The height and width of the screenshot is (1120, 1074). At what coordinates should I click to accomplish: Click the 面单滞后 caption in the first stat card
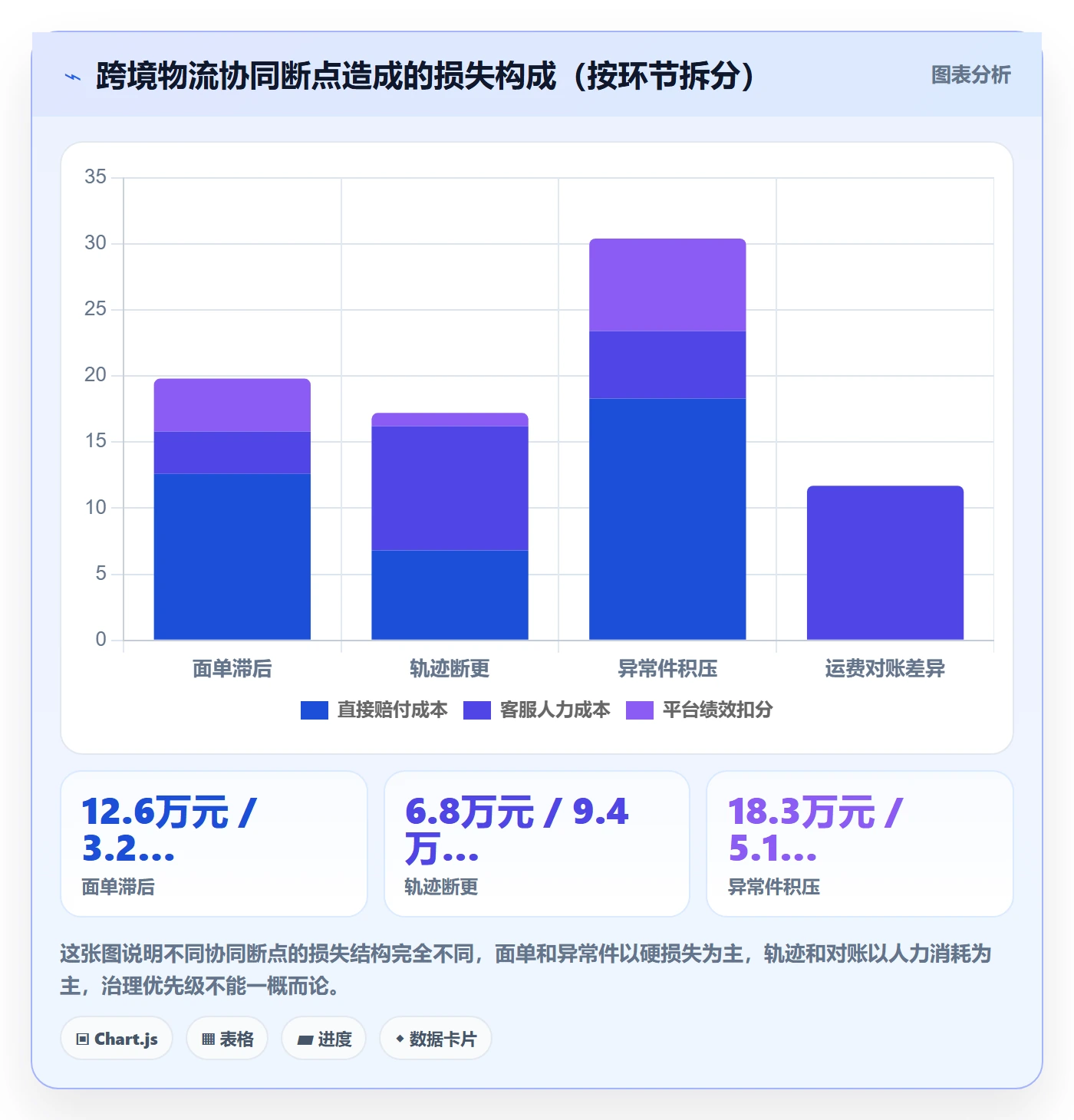coord(118,888)
